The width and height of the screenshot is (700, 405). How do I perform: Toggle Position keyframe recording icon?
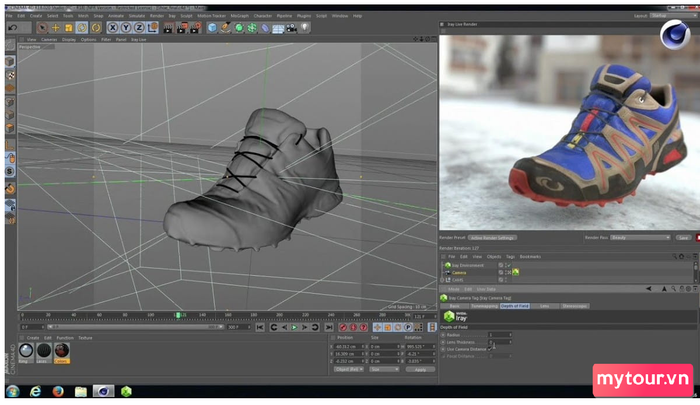[x=377, y=327]
